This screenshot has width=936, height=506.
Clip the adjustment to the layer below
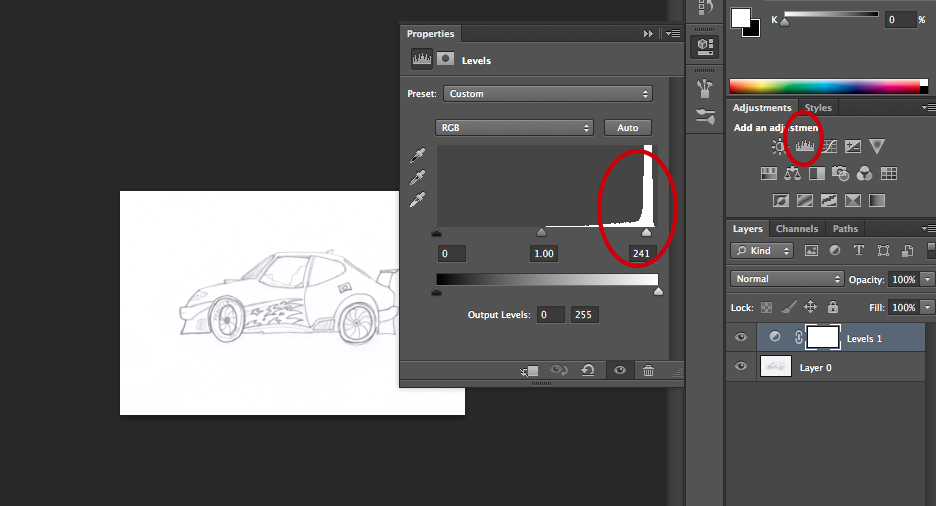(529, 371)
